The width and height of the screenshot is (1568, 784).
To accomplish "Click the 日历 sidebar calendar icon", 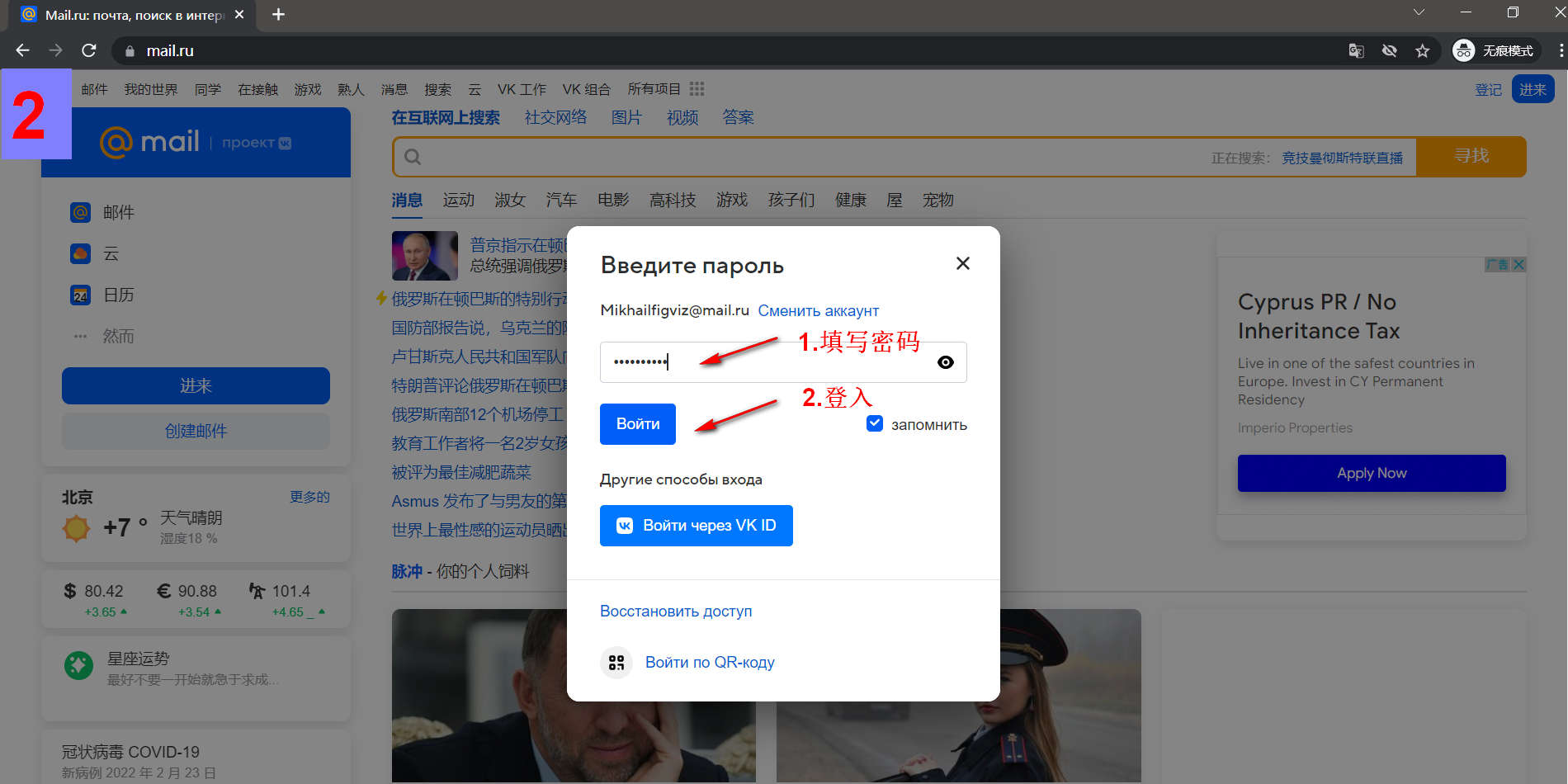I will pyautogui.click(x=80, y=295).
